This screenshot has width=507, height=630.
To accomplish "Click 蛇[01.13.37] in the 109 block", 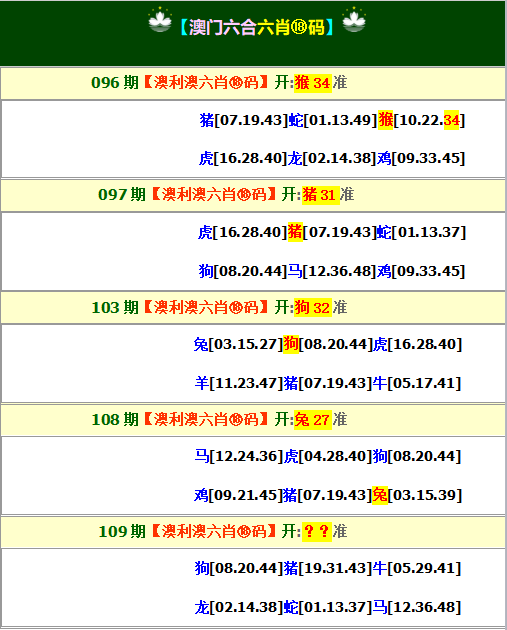I will tap(328, 607).
